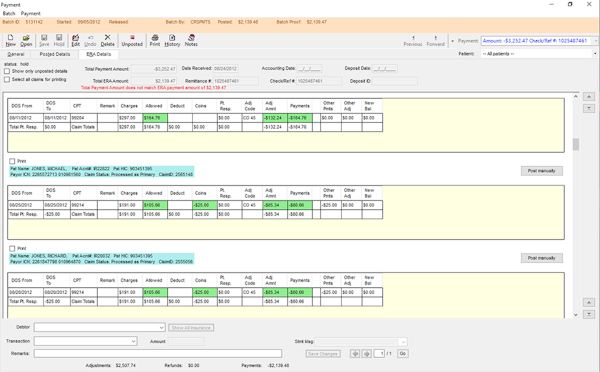Click Post manually for JONES, RICHARD
The width and height of the screenshot is (600, 372).
[x=541, y=258]
